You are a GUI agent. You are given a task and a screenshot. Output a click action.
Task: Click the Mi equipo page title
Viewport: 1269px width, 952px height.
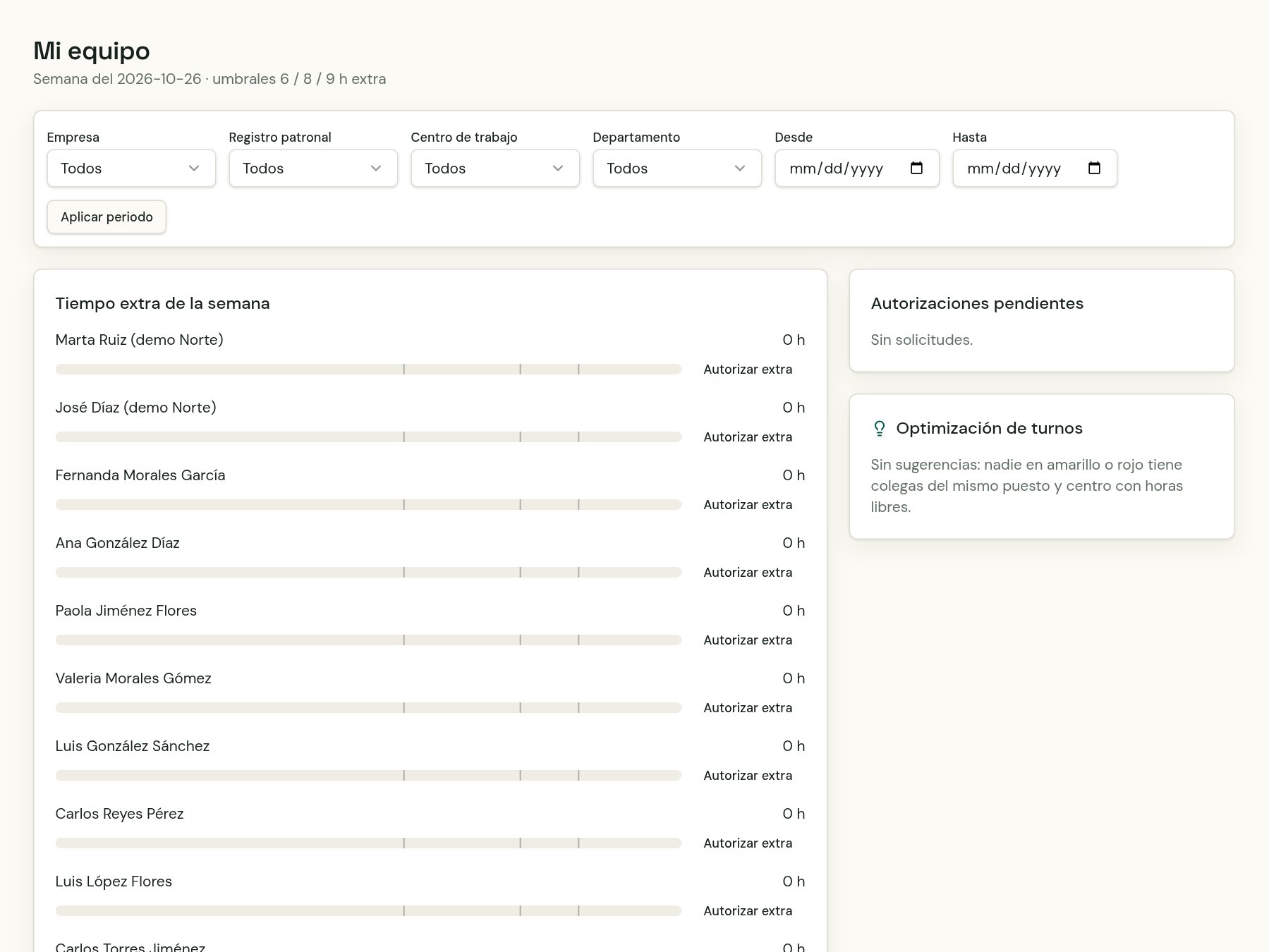(x=92, y=51)
